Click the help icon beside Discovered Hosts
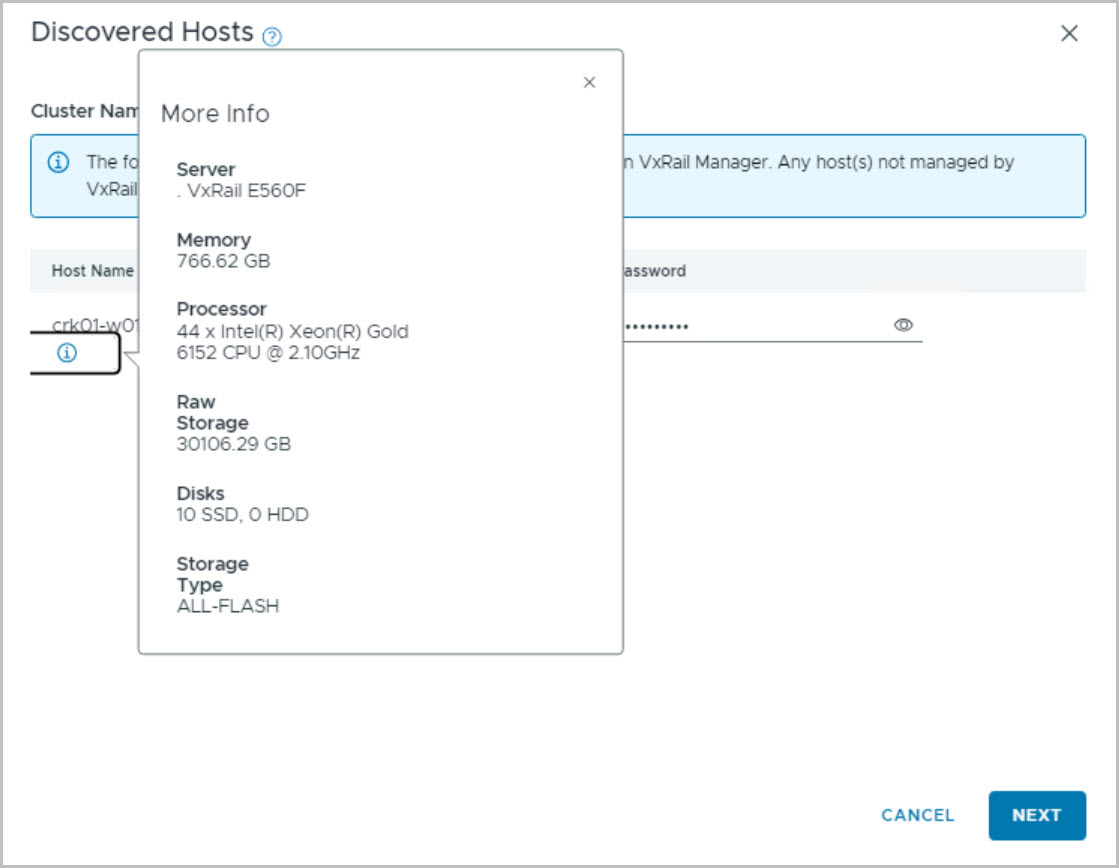The height and width of the screenshot is (868, 1119). [x=272, y=36]
